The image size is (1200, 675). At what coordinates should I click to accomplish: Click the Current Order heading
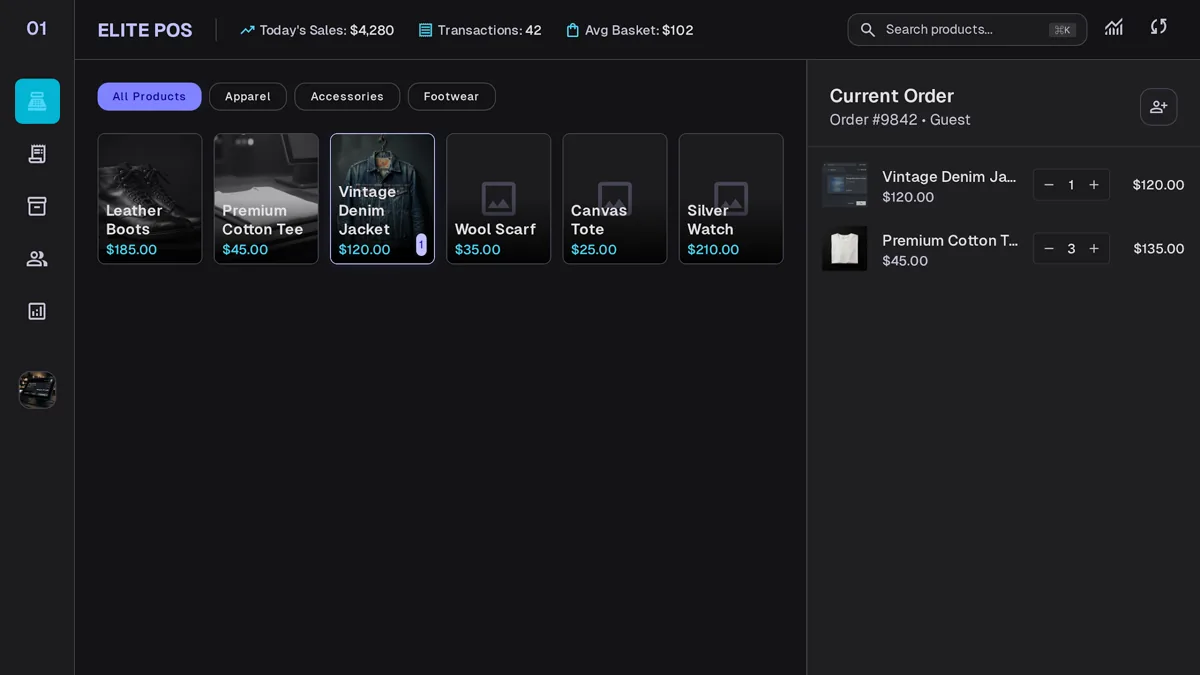tap(892, 96)
